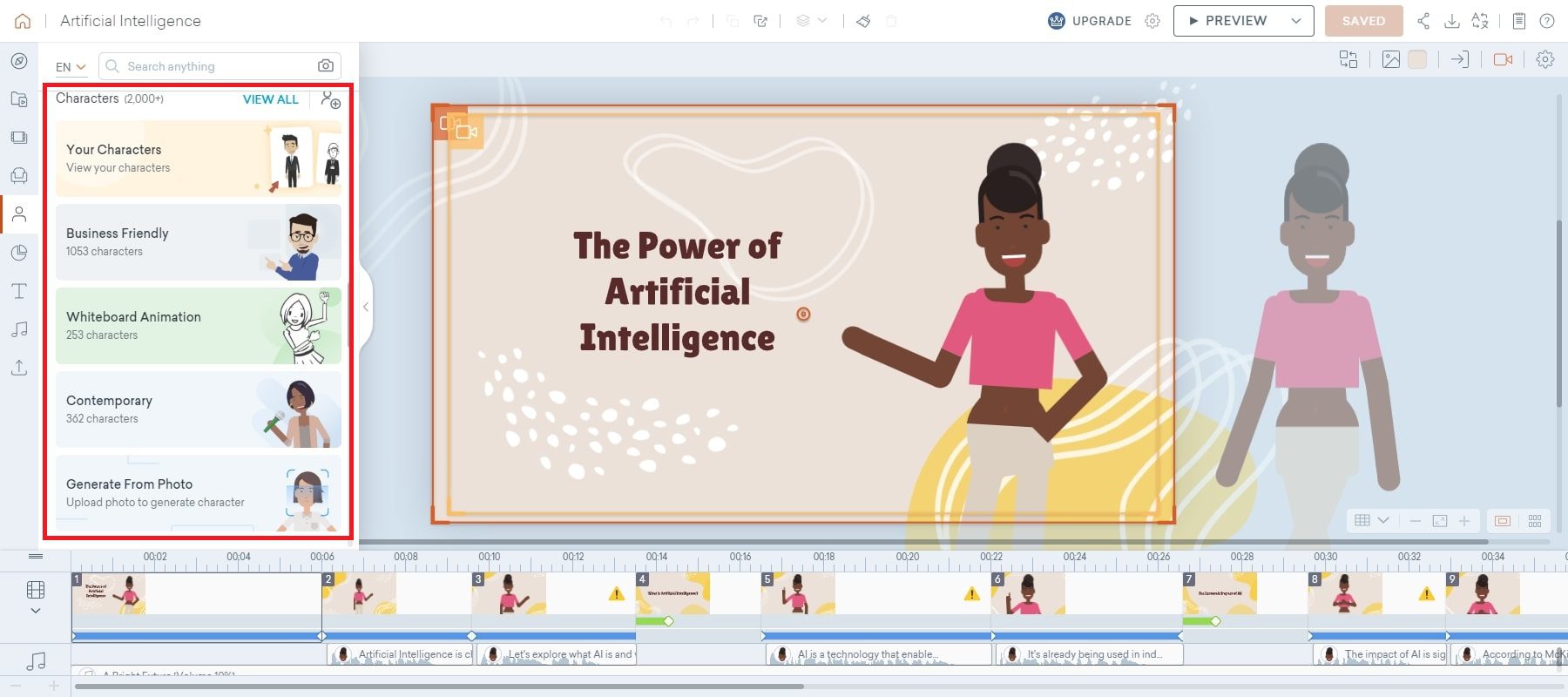Click the scene background image icon
Screen dimensions: 1568x697
click(x=1391, y=59)
